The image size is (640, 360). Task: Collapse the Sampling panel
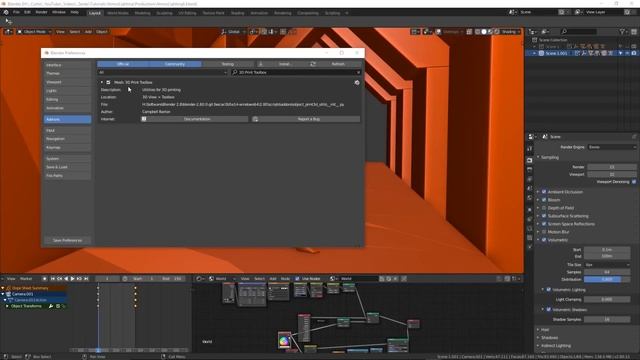coord(538,157)
